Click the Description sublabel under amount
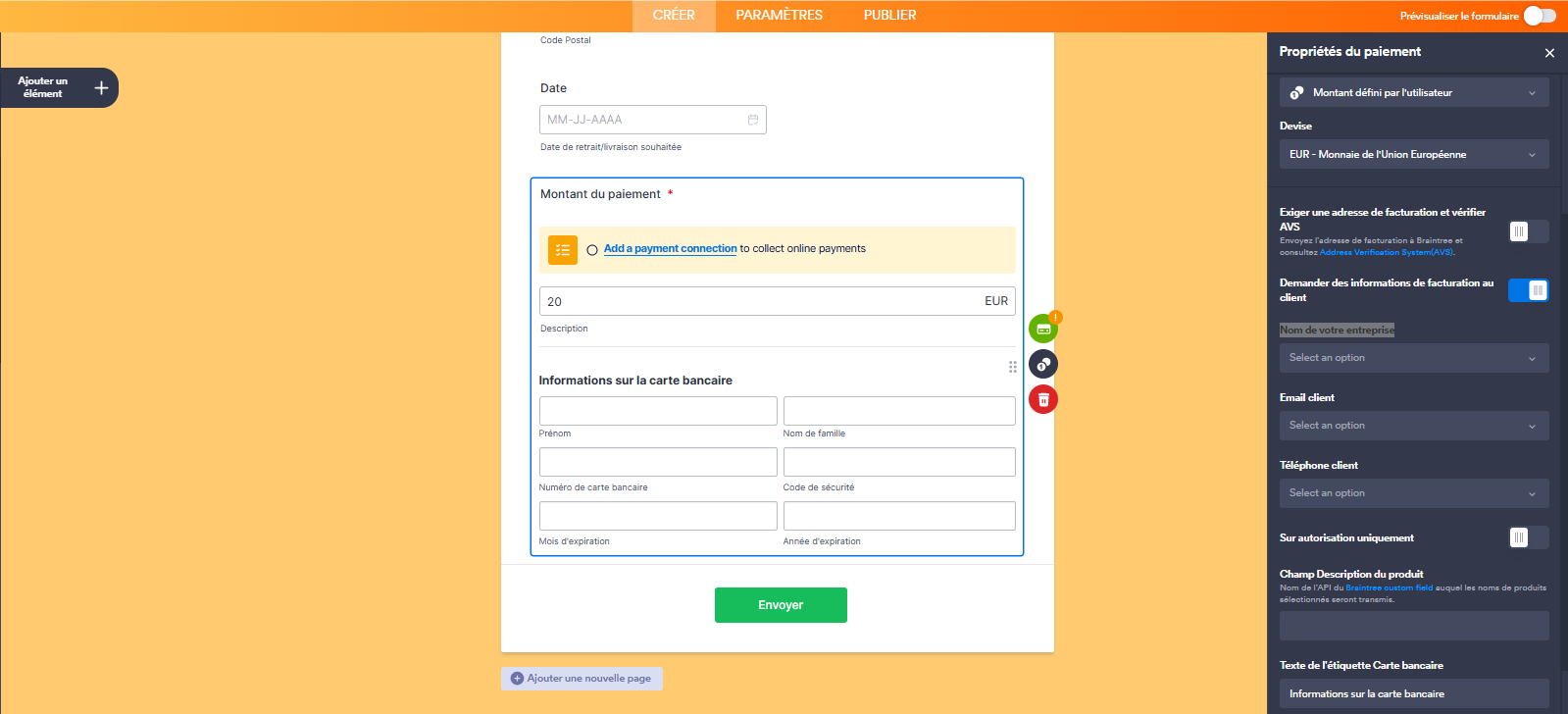The image size is (1568, 714). tap(564, 329)
